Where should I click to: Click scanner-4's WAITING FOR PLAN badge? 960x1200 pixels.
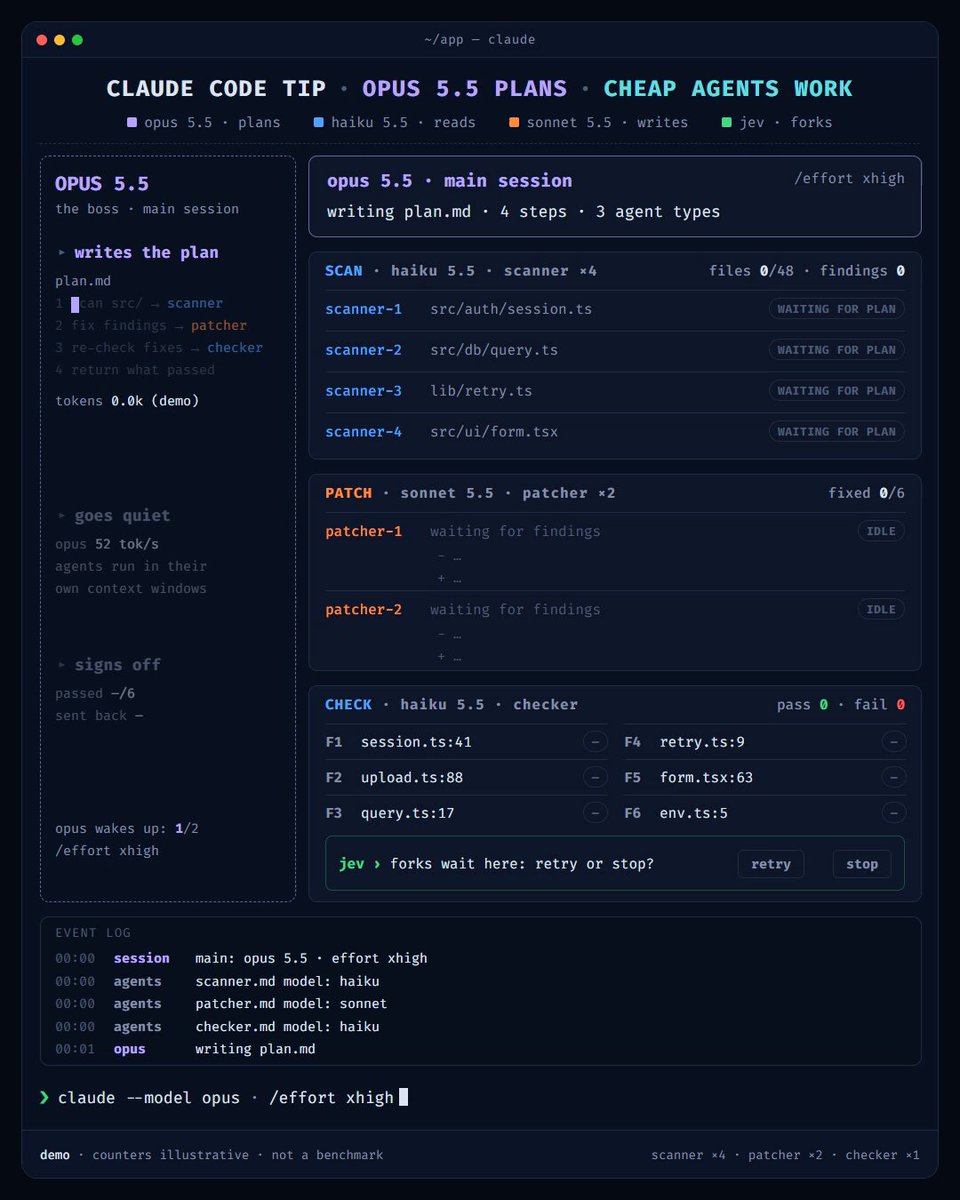tap(837, 432)
